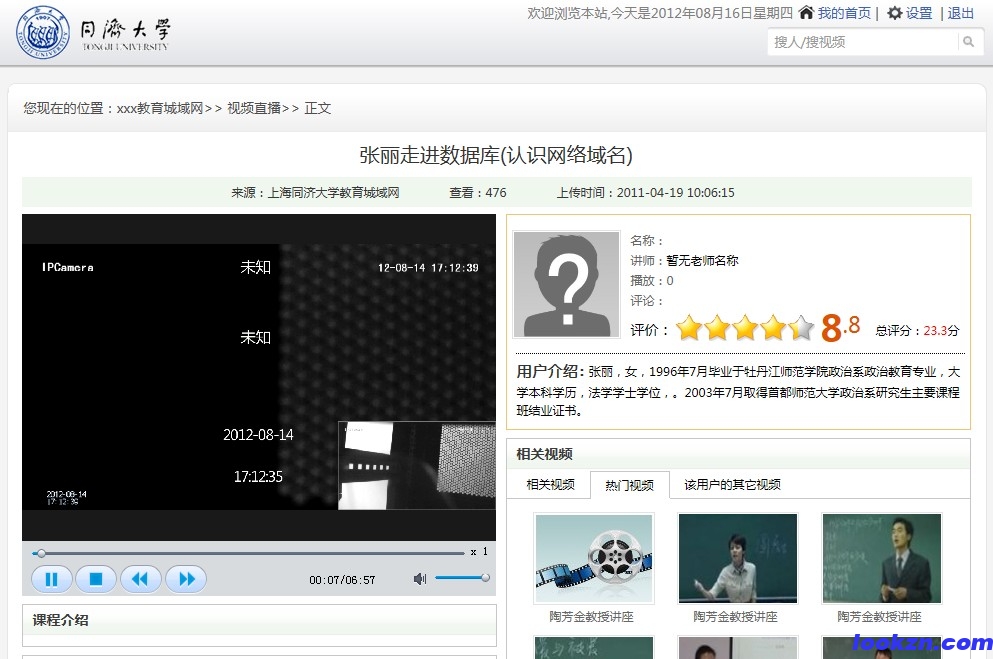Open the film reel video thumbnail
The width and height of the screenshot is (993, 659).
pos(594,558)
